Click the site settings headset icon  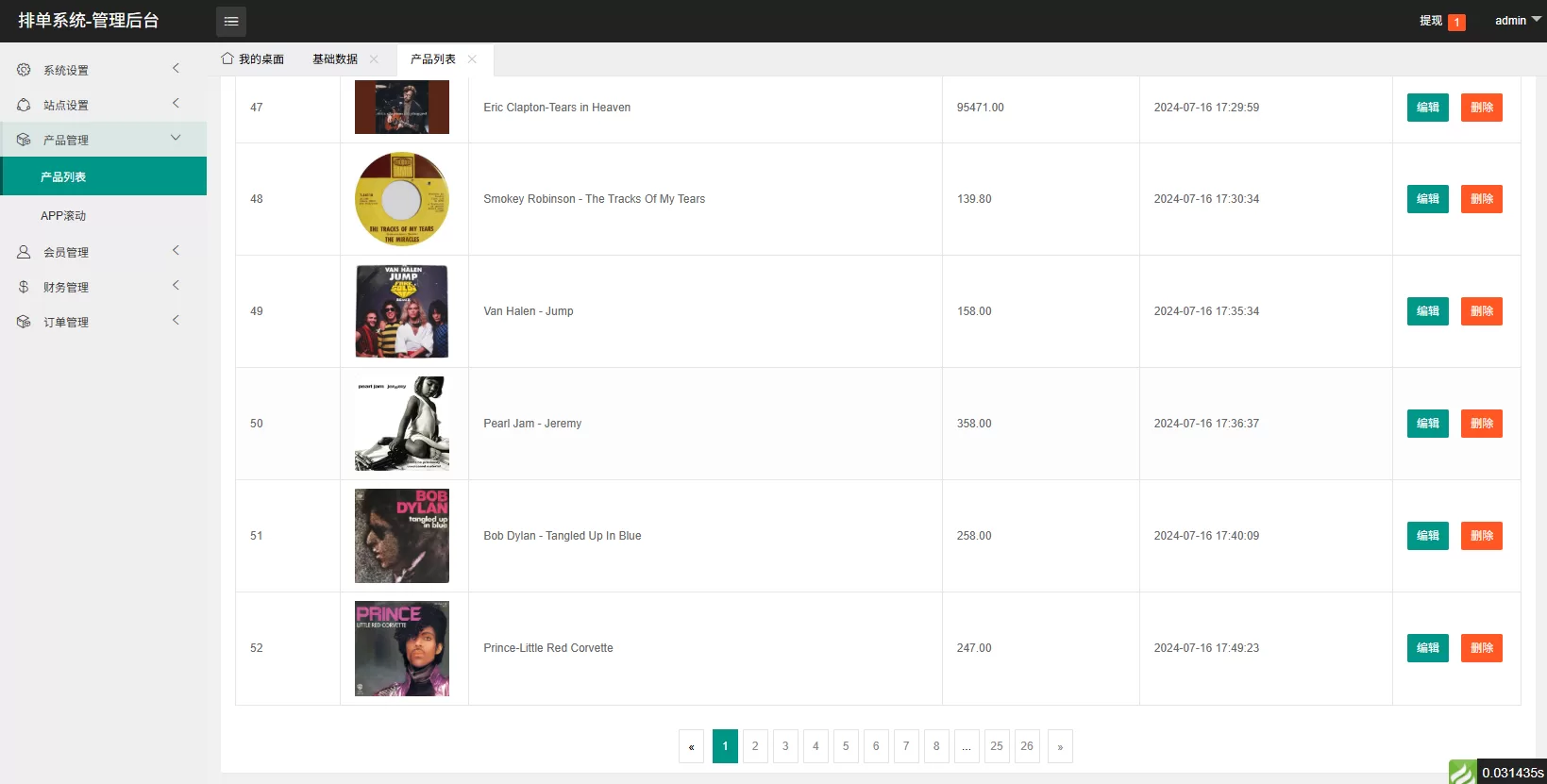point(24,105)
